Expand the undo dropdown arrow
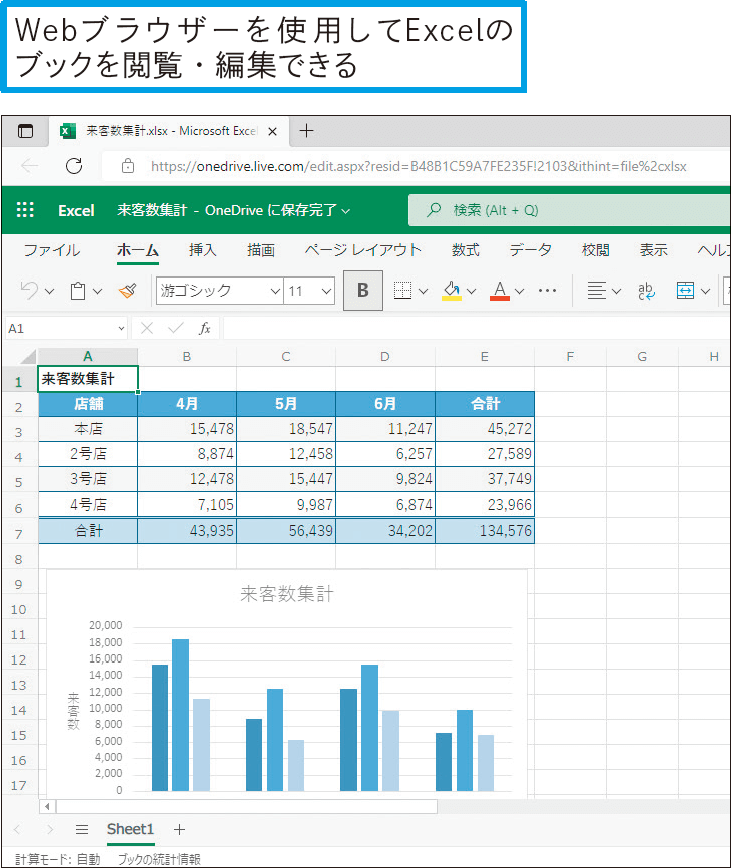Viewport: 731px width, 868px height. tap(50, 291)
